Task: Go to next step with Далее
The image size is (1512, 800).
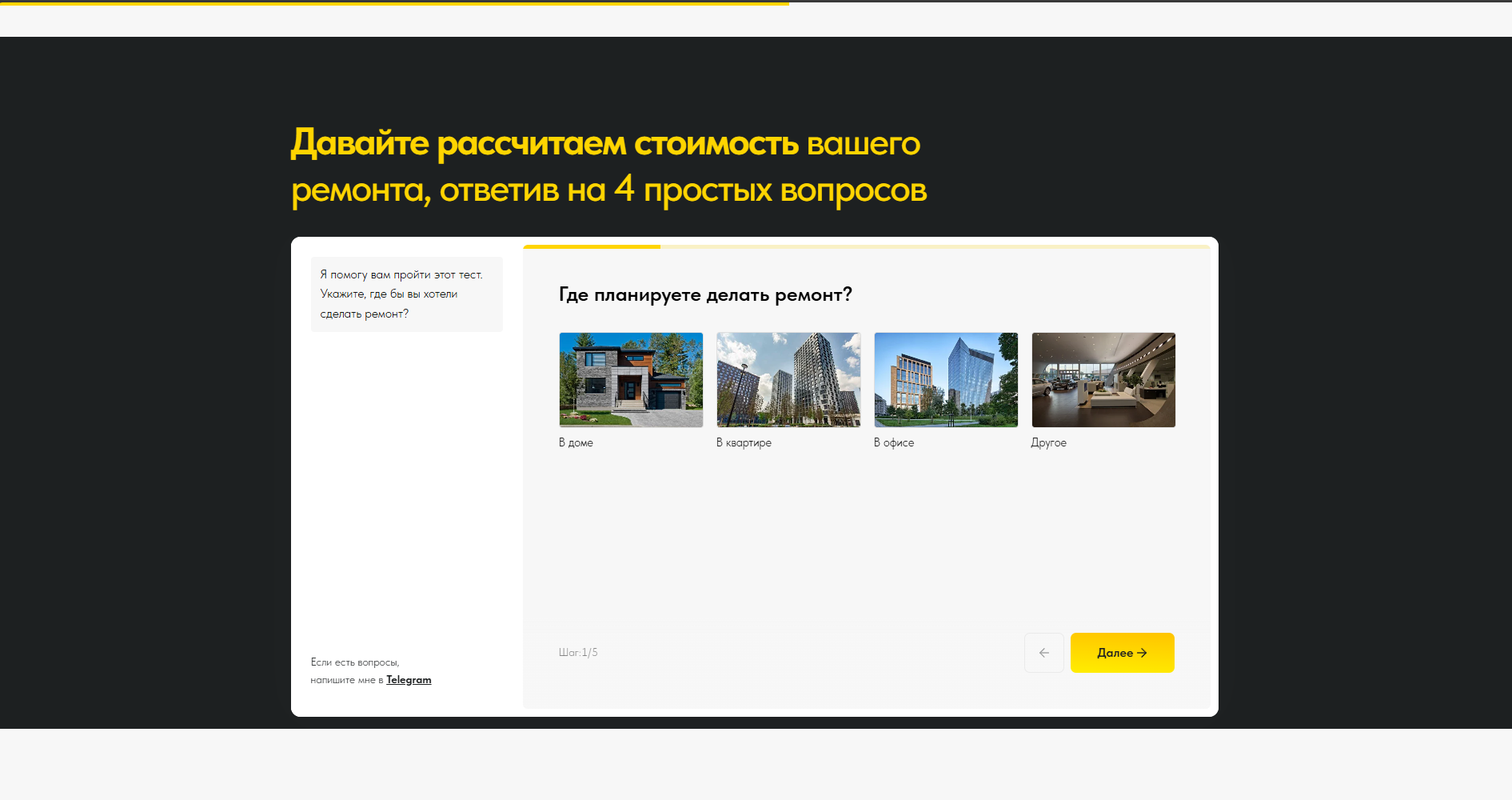Action: pos(1123,653)
